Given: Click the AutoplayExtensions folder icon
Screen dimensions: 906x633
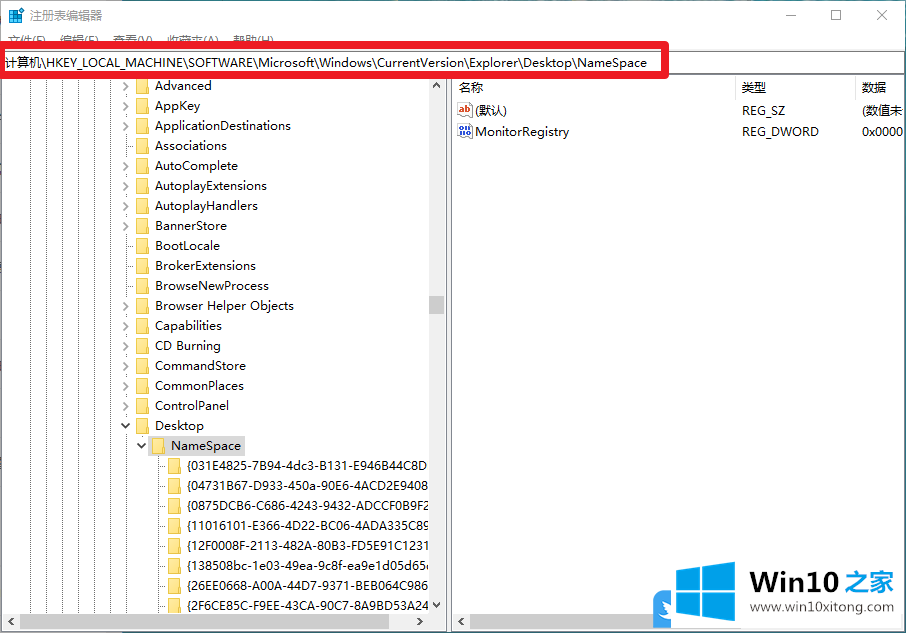Looking at the screenshot, I should click(x=142, y=187).
